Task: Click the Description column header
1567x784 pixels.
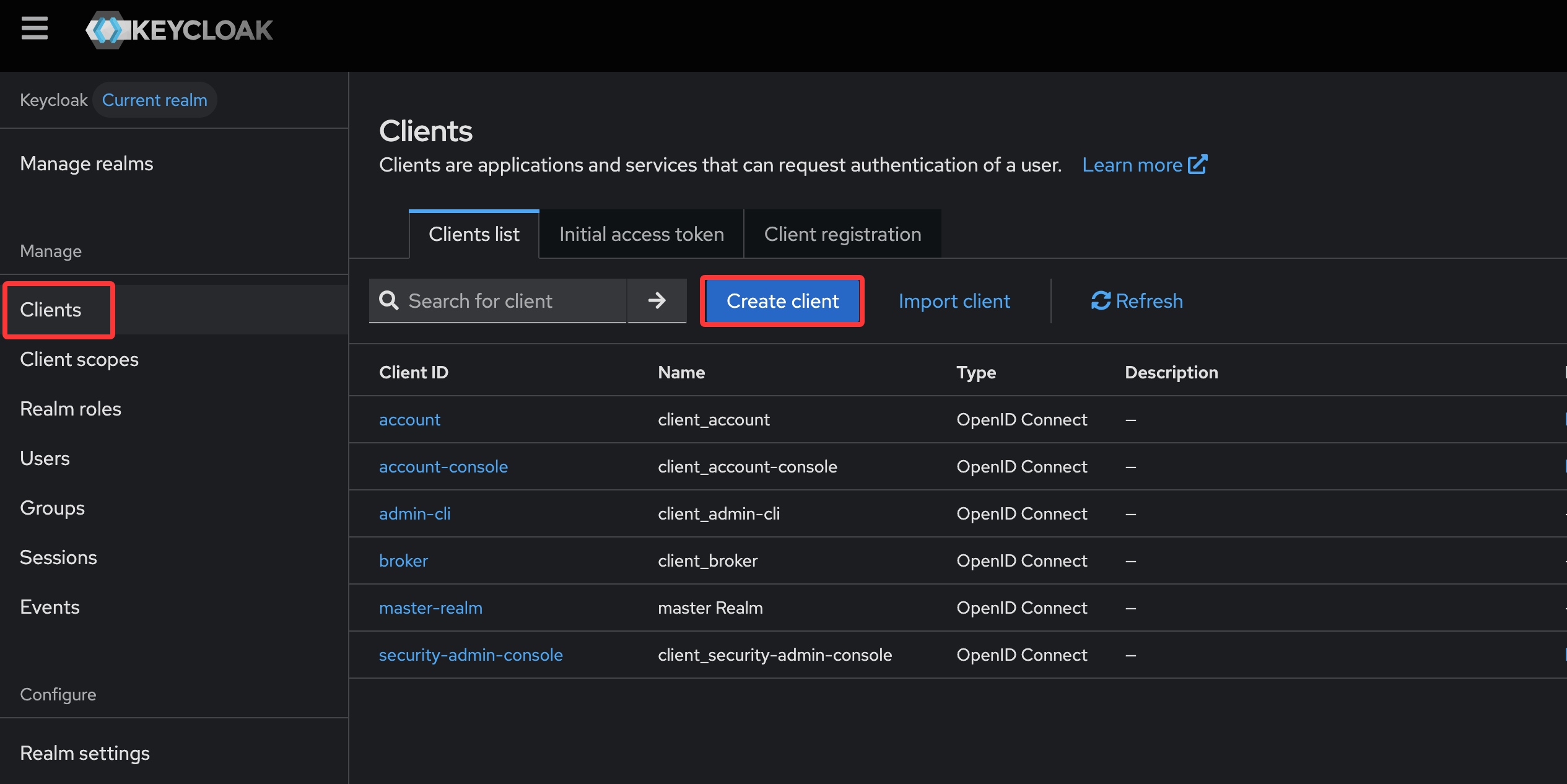Action: point(1171,372)
